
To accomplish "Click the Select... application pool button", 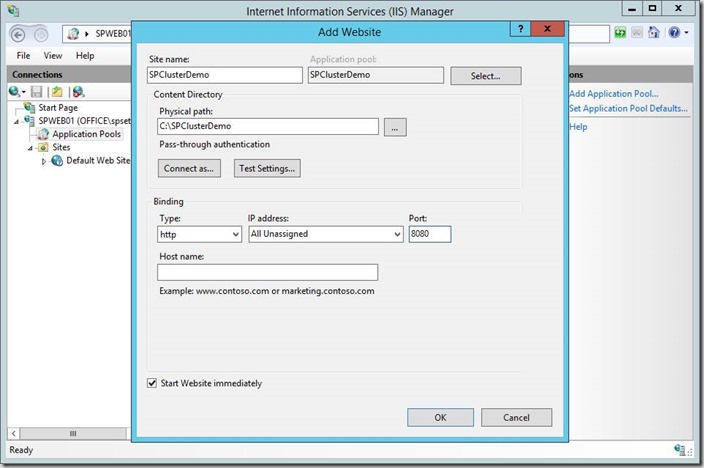I will tap(486, 75).
